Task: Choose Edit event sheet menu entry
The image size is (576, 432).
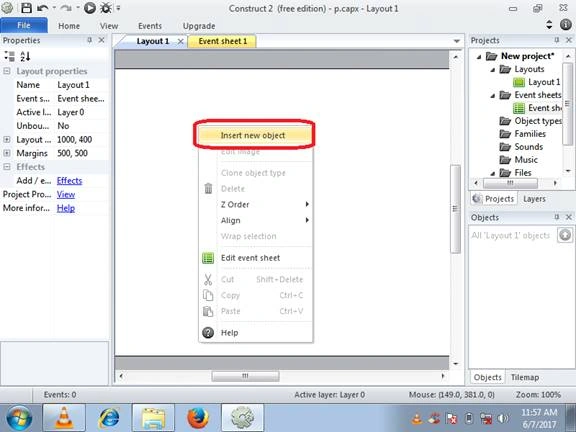Action: pyautogui.click(x=256, y=258)
